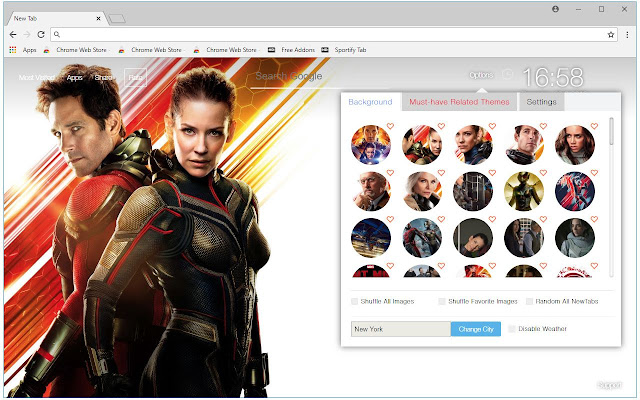Screen dimensions: 640x400
Task: Open a new browser tab with the plus tab
Action: pos(117,18)
